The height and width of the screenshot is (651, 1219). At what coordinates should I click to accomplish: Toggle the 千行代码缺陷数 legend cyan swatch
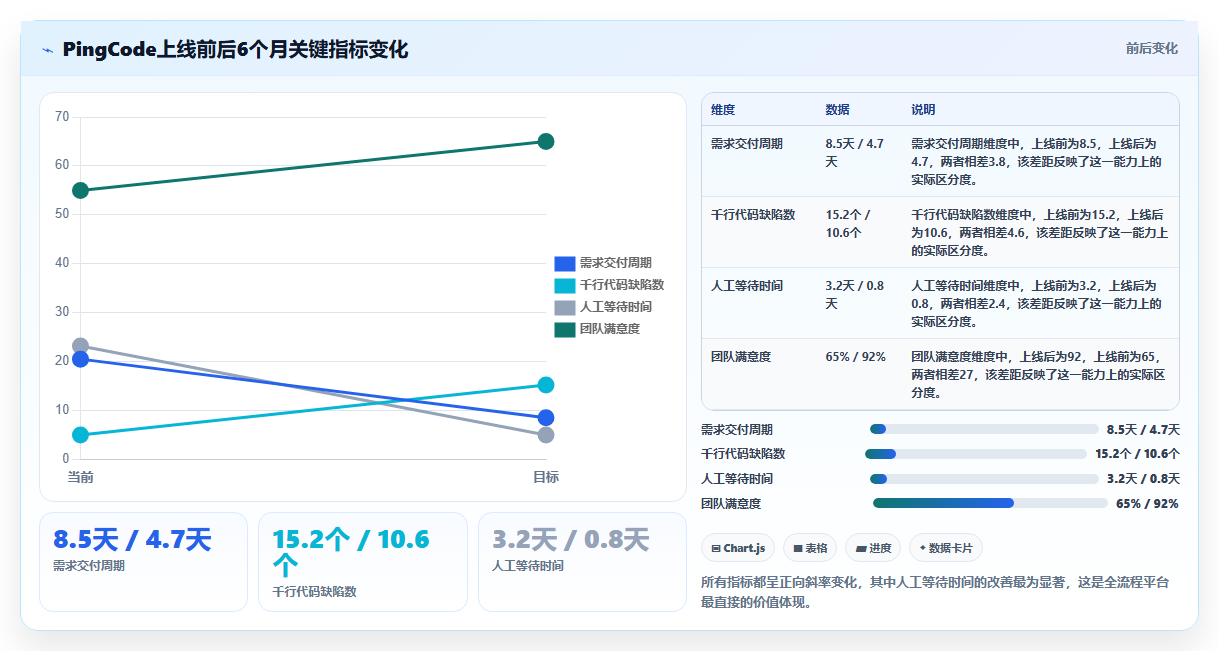click(565, 285)
